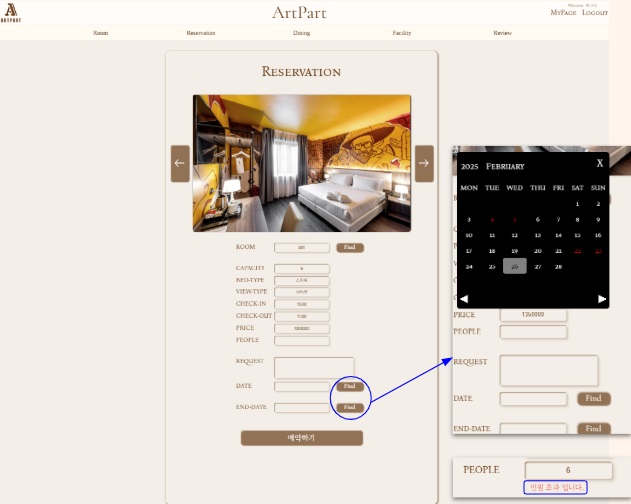631x504 pixels.
Task: Click Find button beside main form ROOM field
Action: click(350, 248)
